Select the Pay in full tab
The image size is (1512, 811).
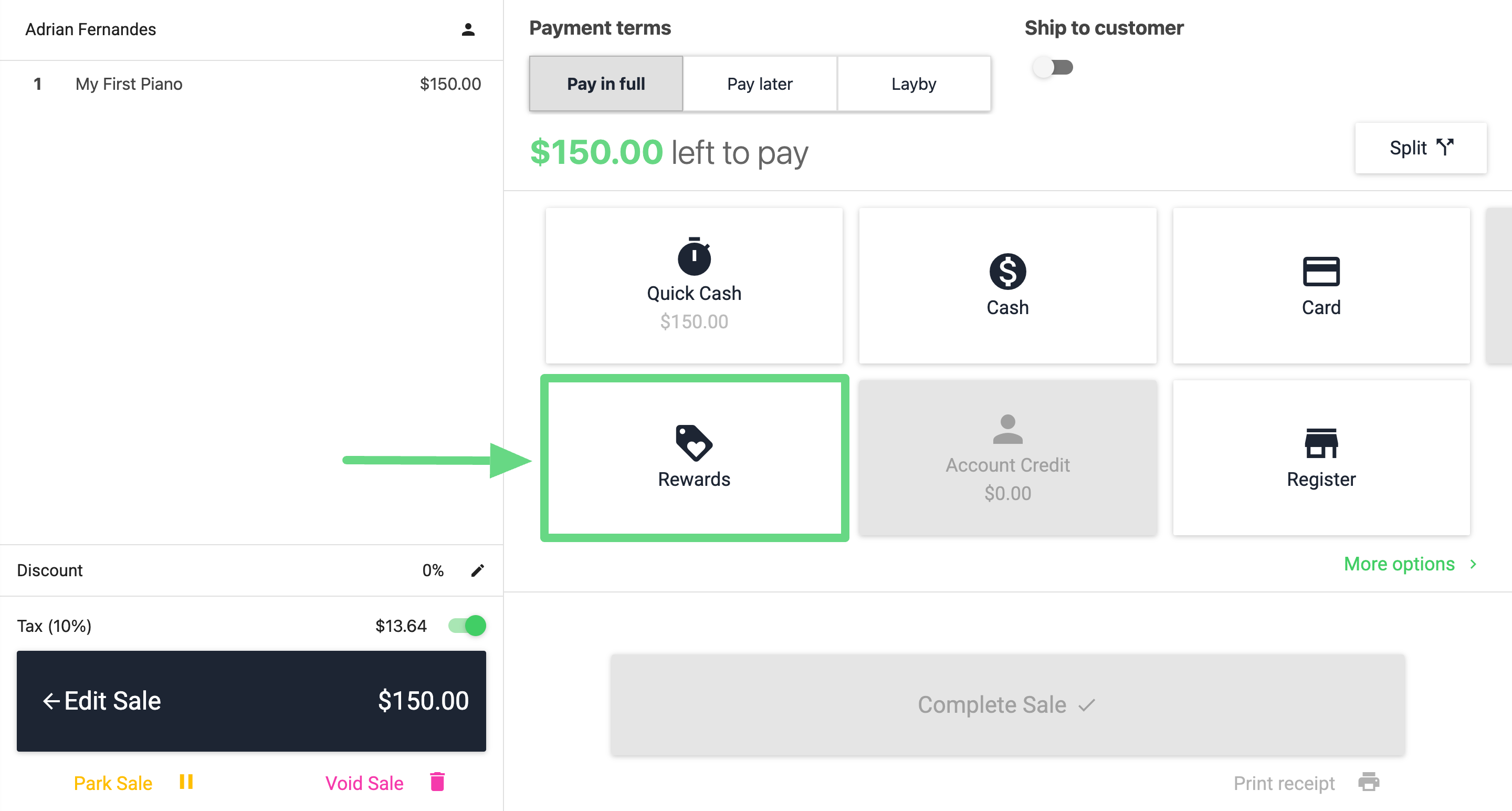click(606, 84)
